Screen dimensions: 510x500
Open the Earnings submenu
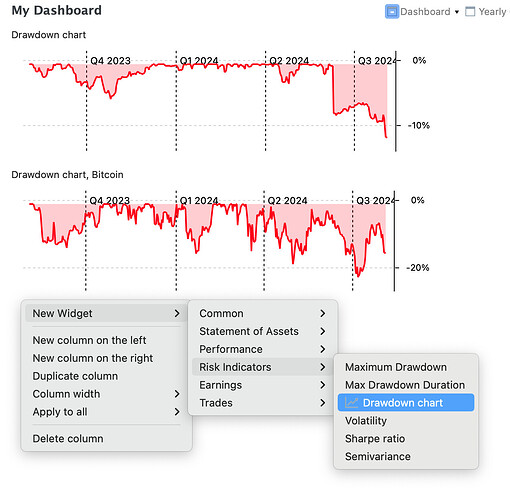(263, 385)
